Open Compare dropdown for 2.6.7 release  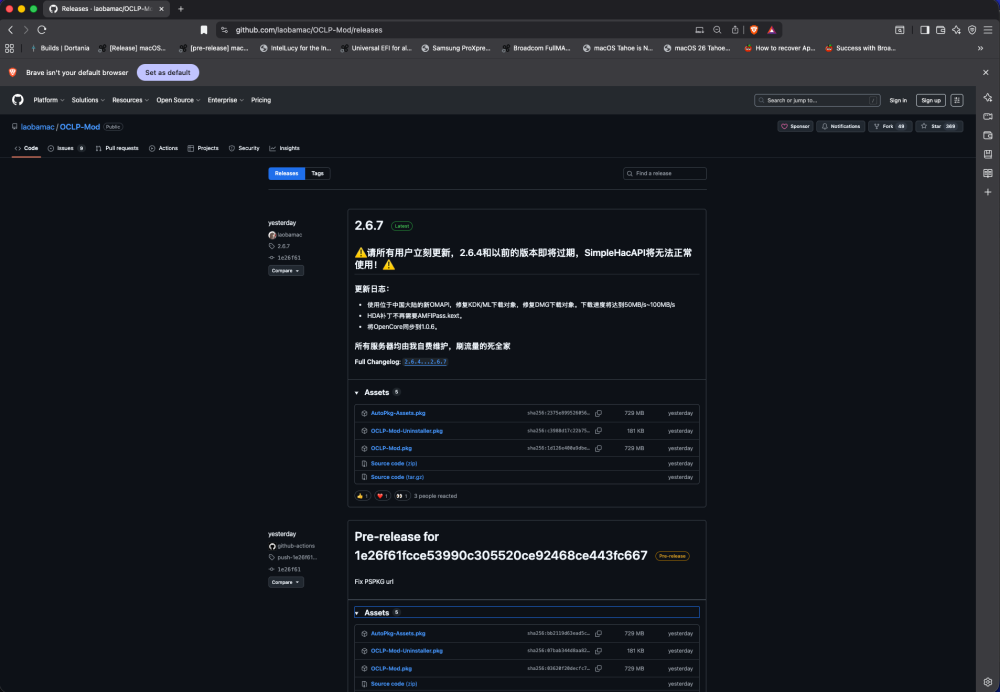[x=286, y=270]
